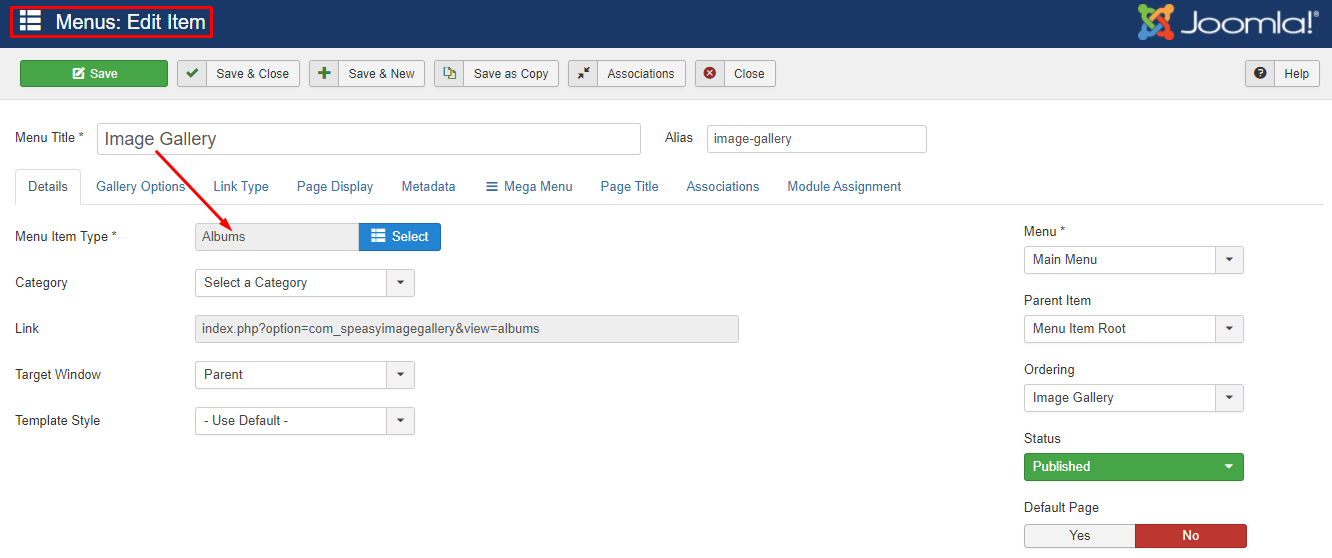Open the Mega Menu tab
This screenshot has height=558, width=1332.
tap(529, 187)
